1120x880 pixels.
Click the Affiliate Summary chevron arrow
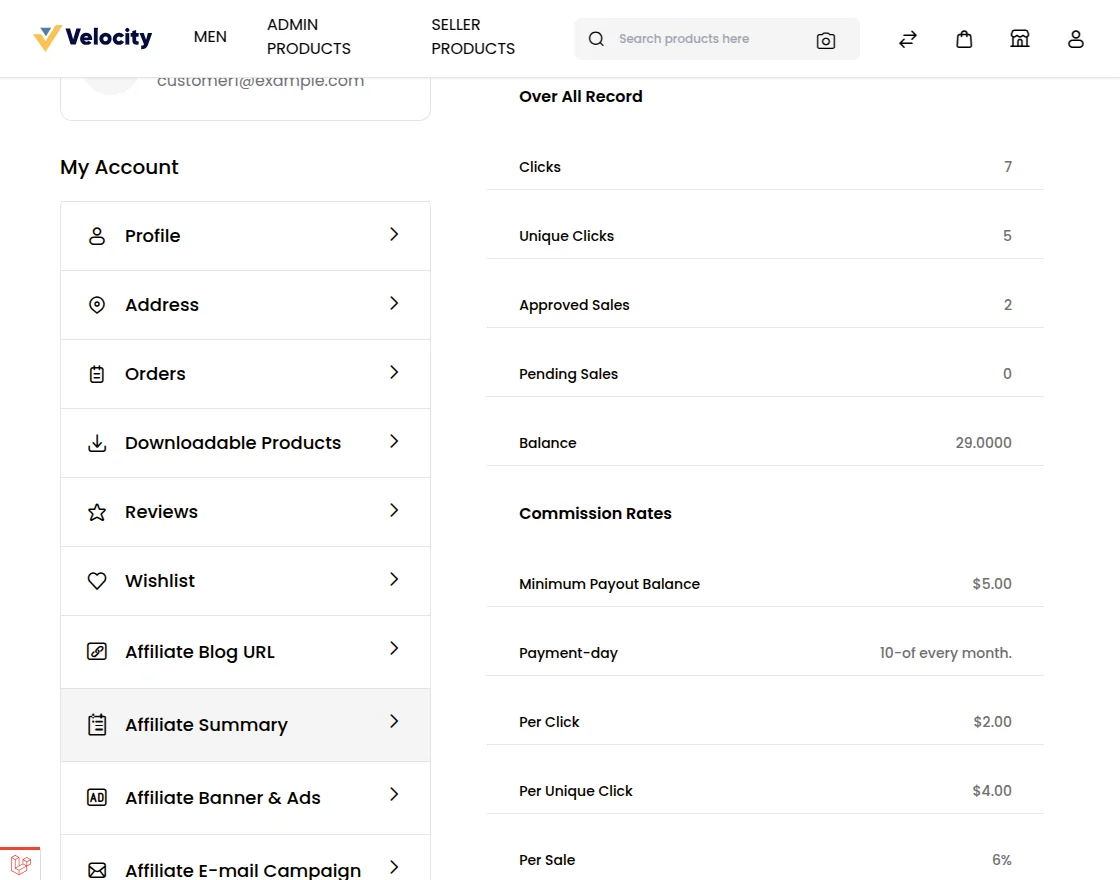[x=394, y=721]
